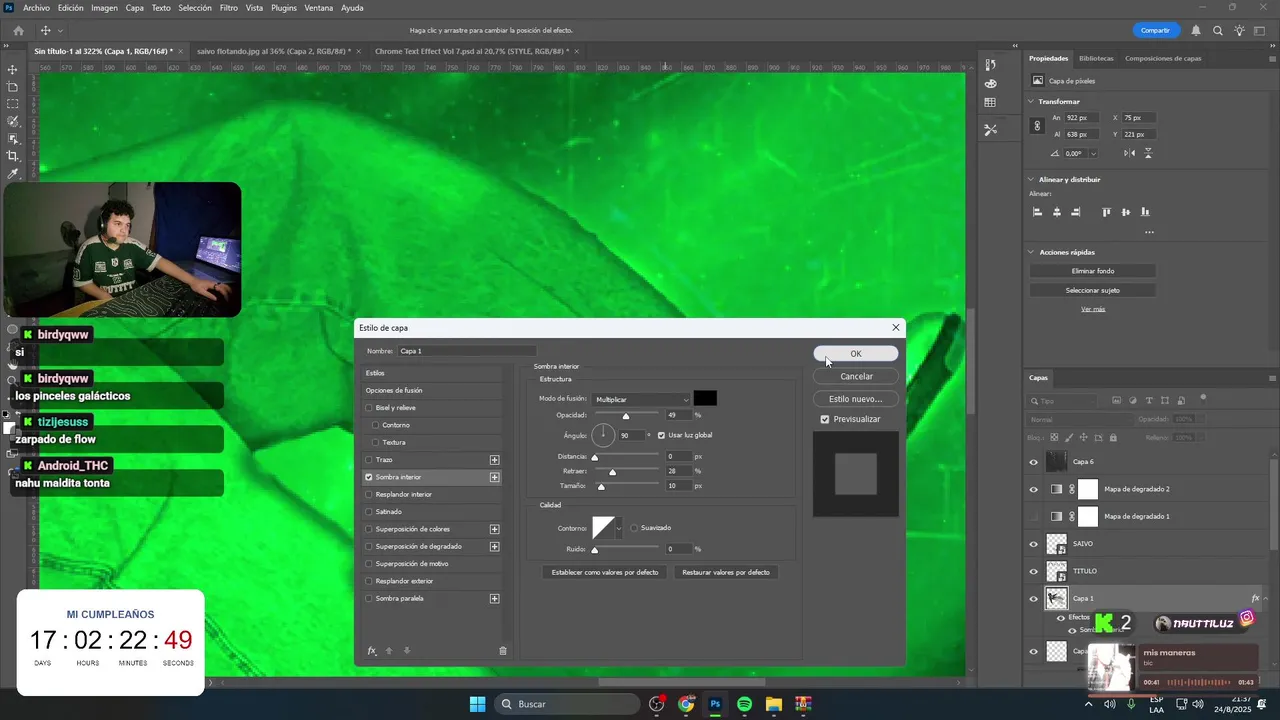Viewport: 1280px width, 720px height.
Task: Align horizontal centers in Properties panel
Action: tap(1057, 212)
